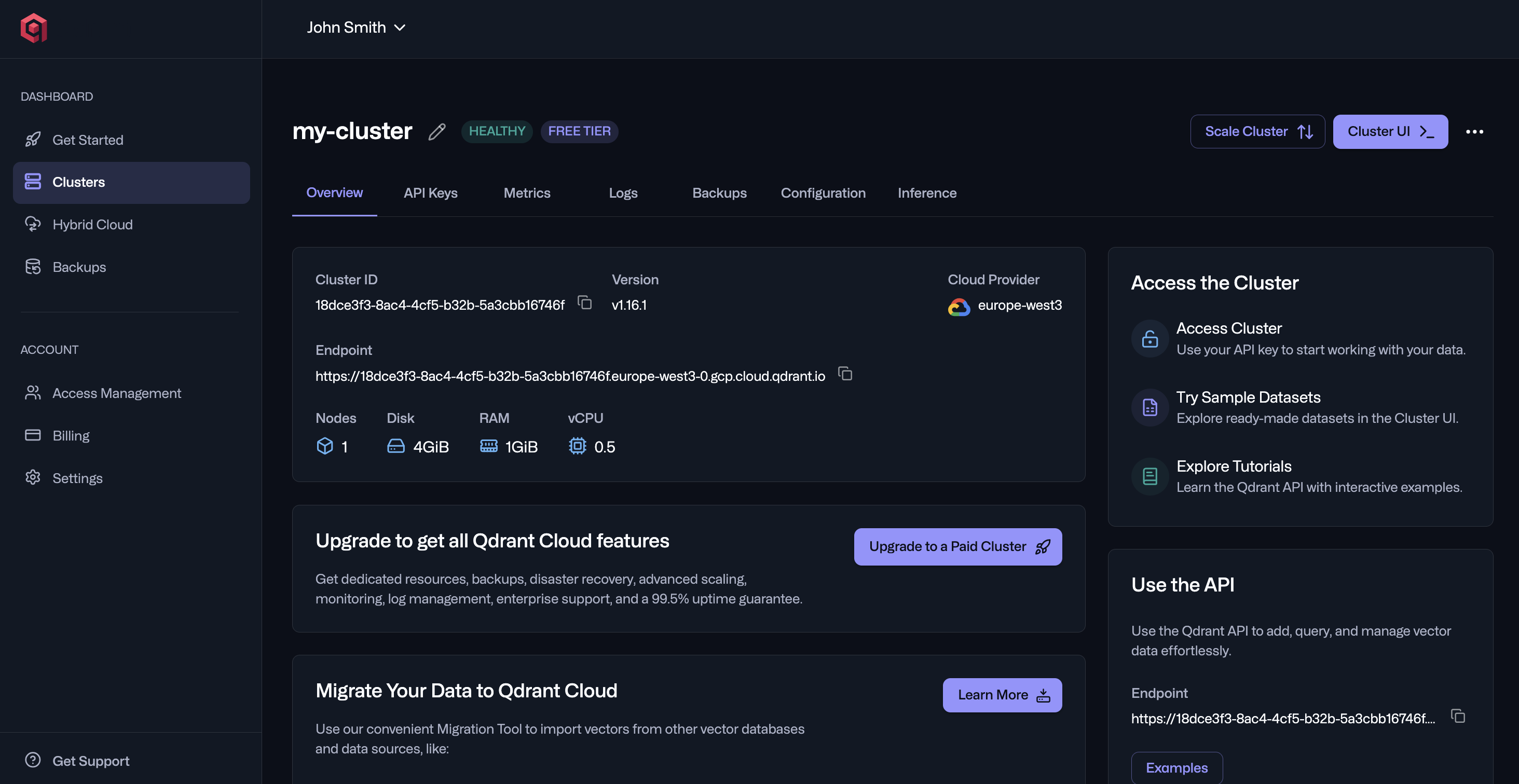
Task: Open the Configuration tab
Action: [x=823, y=193]
